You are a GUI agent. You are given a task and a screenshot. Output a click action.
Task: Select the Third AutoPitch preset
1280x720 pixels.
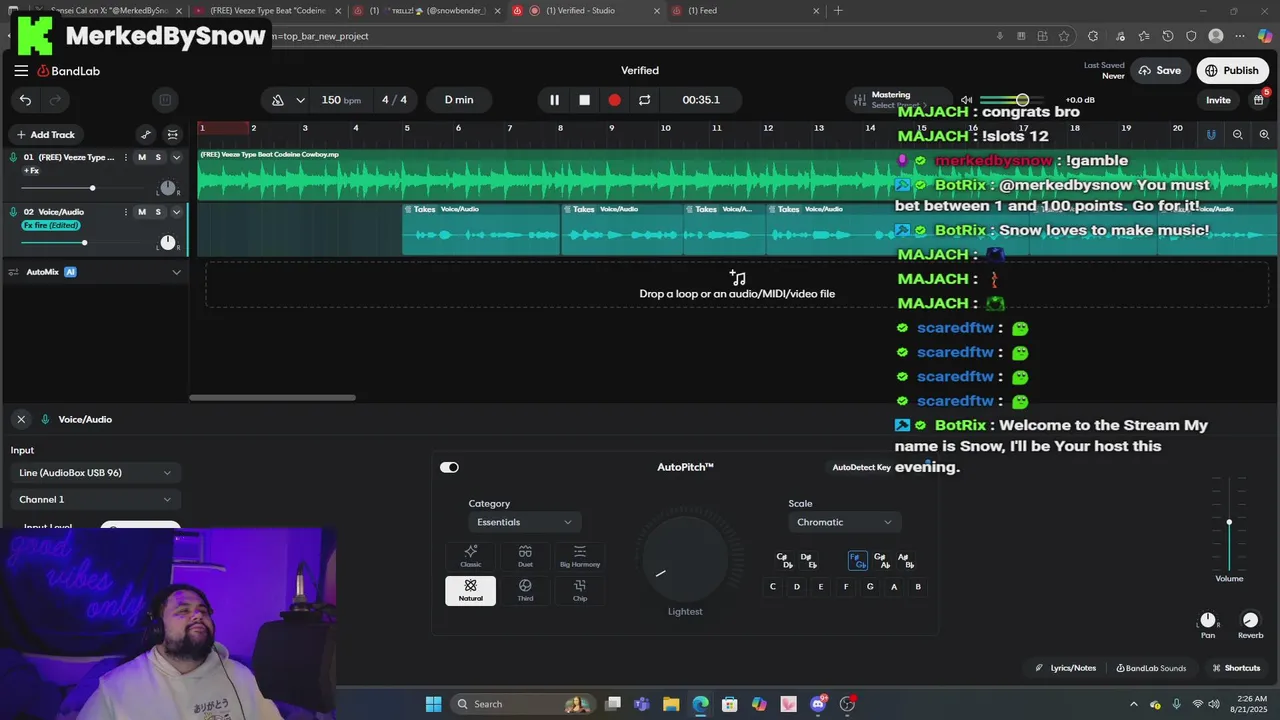pos(525,590)
